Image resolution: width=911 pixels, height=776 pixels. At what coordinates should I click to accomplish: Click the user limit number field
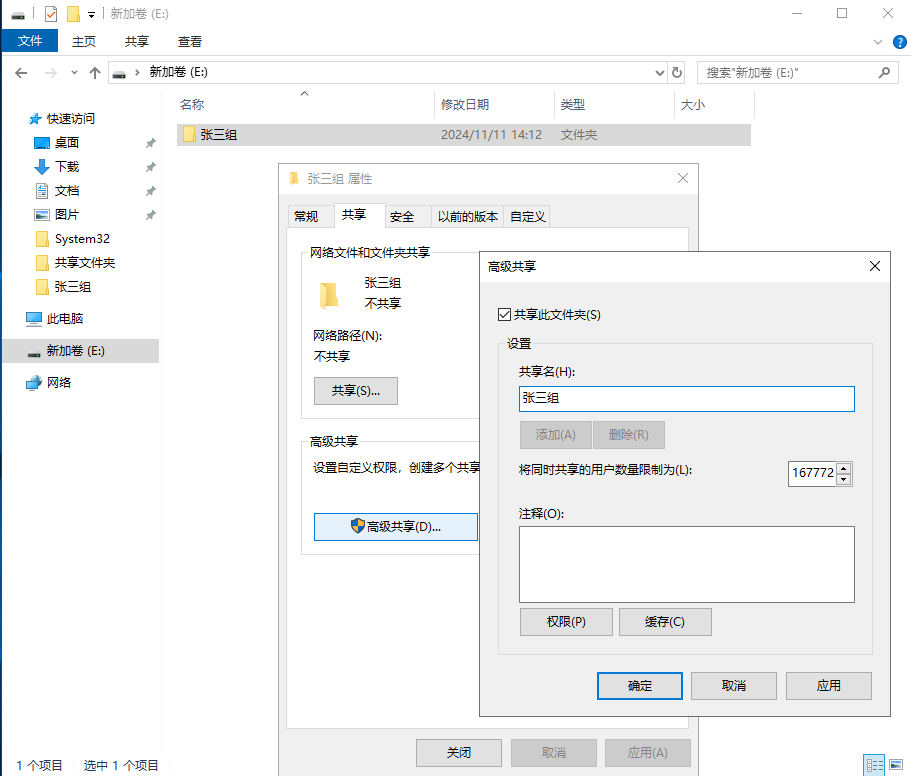[812, 473]
